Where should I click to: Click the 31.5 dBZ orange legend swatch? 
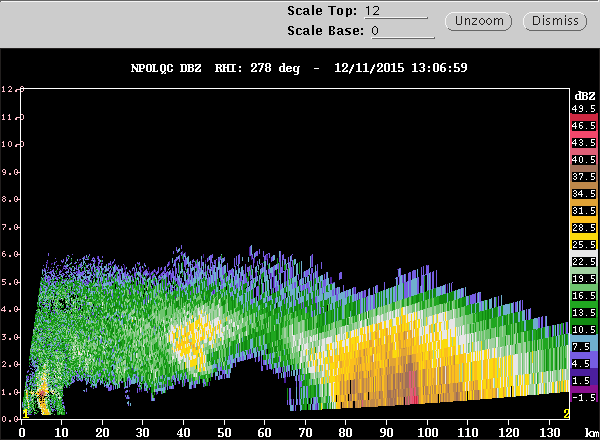point(583,210)
